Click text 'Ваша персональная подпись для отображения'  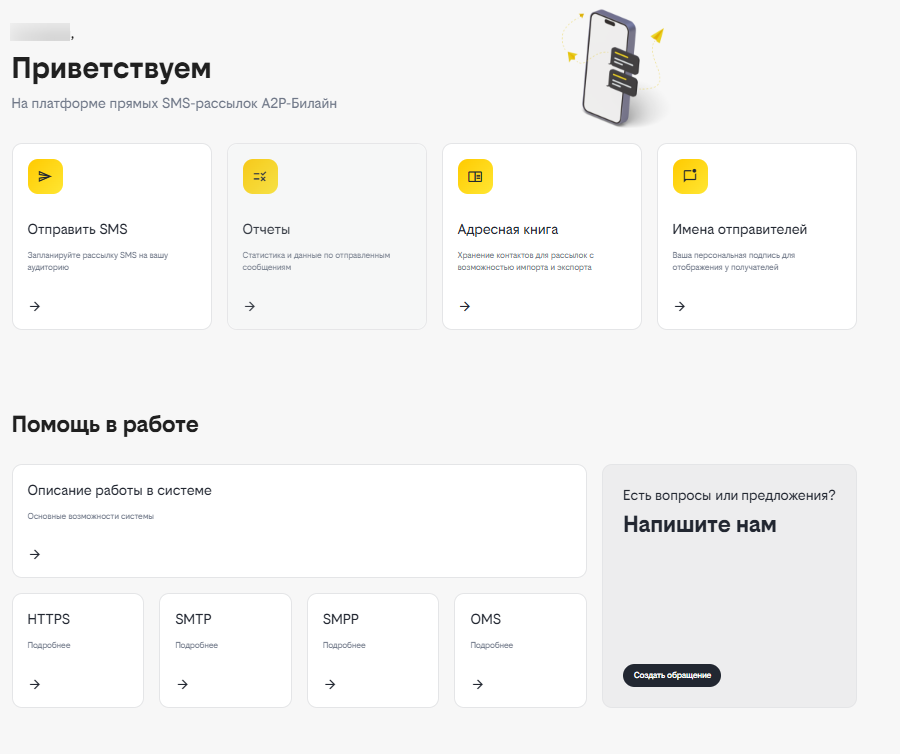[x=734, y=261]
